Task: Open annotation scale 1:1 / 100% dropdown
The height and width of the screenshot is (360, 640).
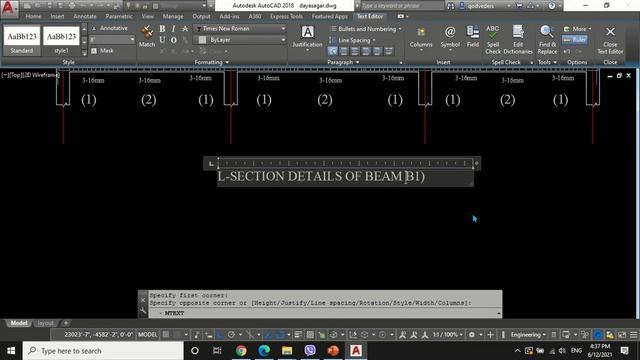Action: tap(448, 334)
